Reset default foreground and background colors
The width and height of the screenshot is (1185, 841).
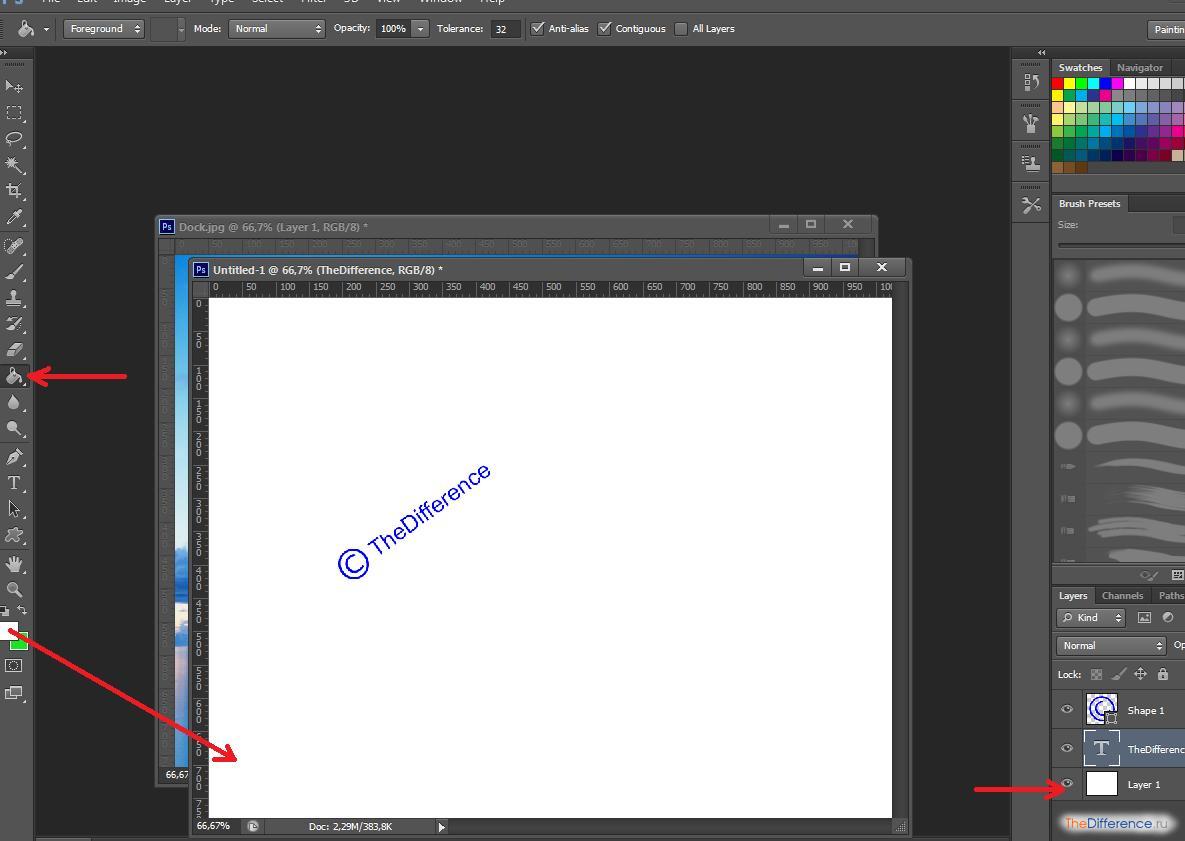click(5, 611)
